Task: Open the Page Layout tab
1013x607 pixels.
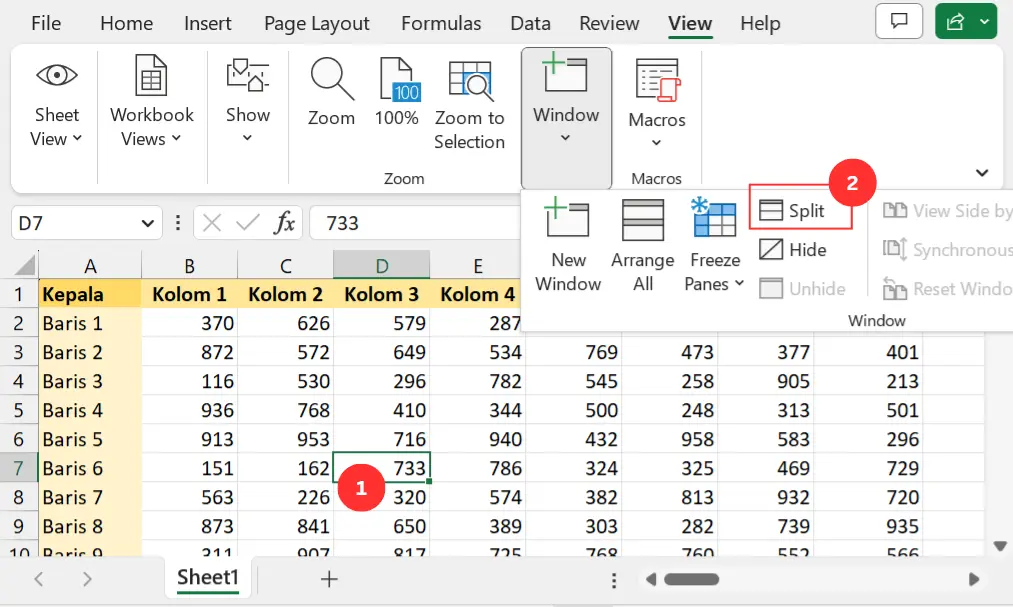Action: click(317, 23)
